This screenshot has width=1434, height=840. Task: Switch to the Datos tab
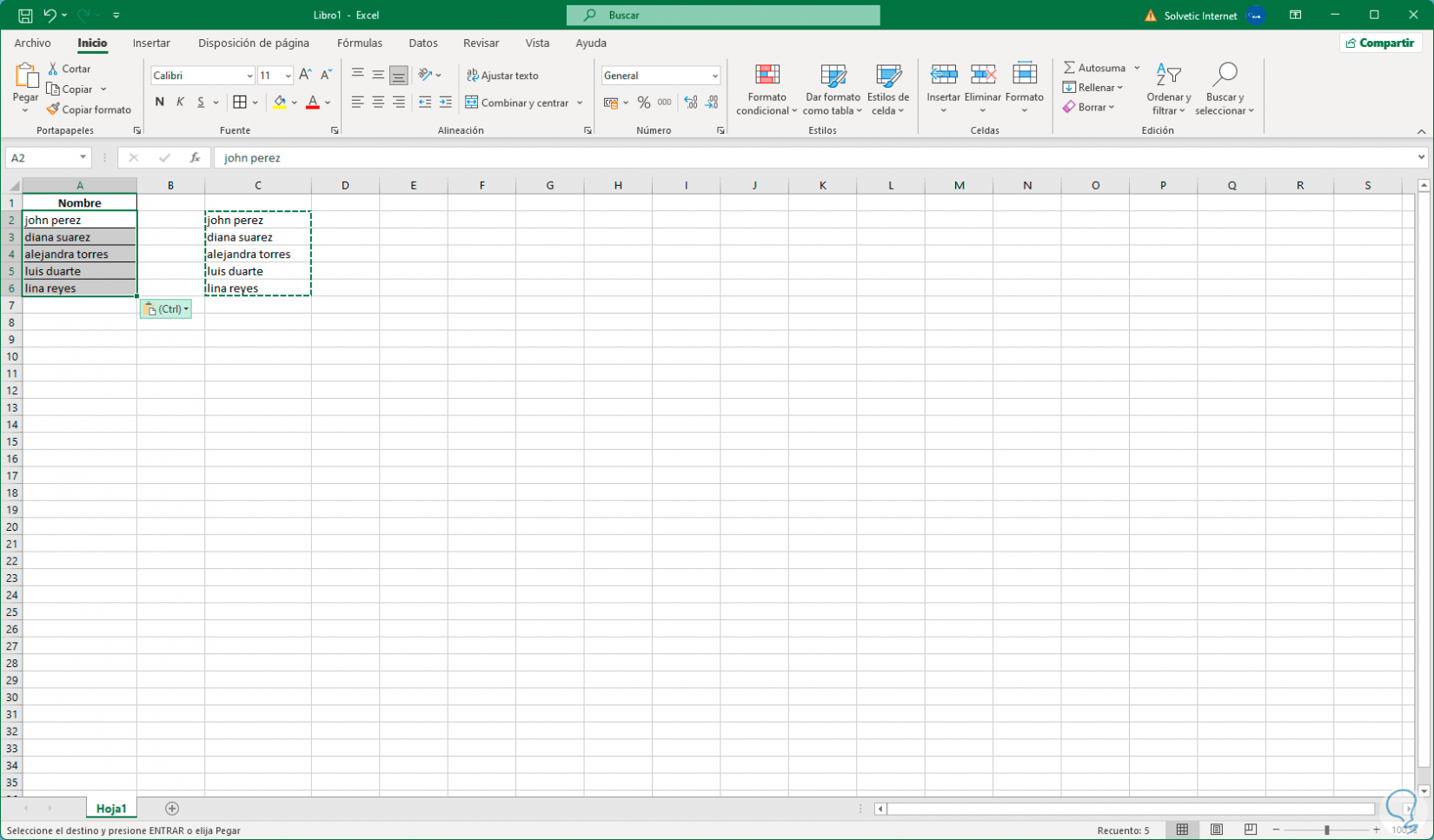tap(423, 43)
